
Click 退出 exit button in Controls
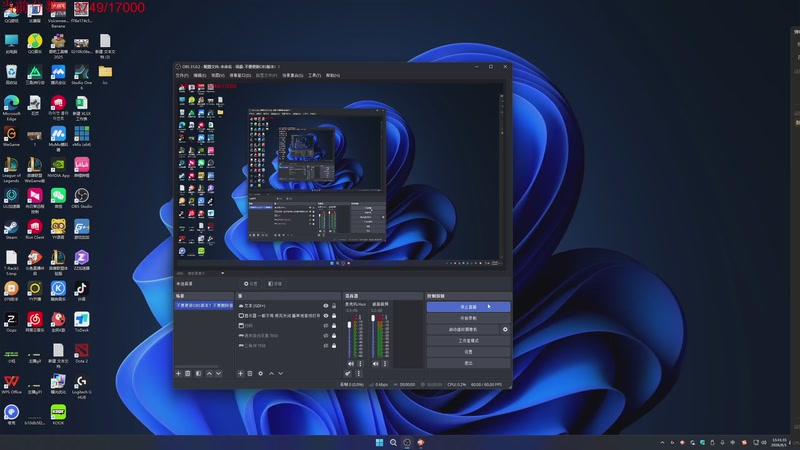[x=468, y=363]
